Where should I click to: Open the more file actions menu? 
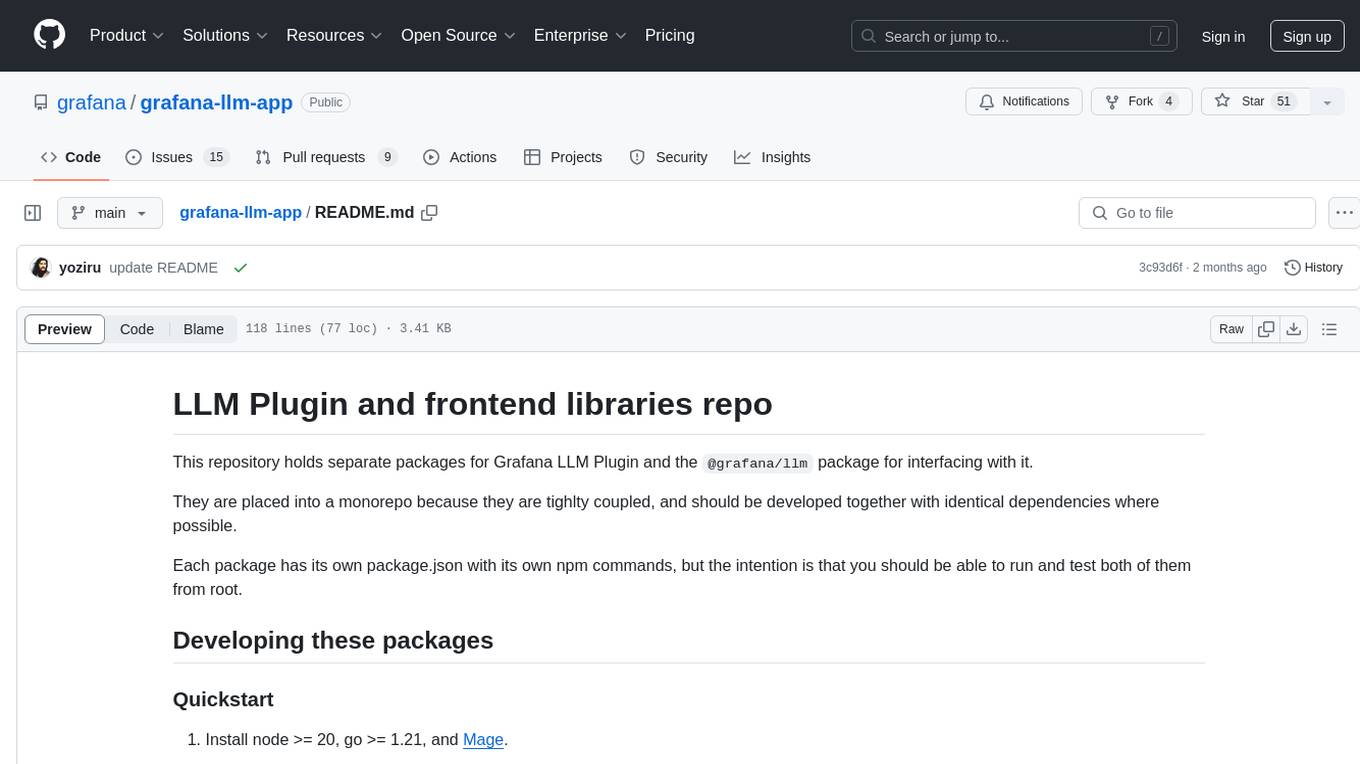[1344, 213]
